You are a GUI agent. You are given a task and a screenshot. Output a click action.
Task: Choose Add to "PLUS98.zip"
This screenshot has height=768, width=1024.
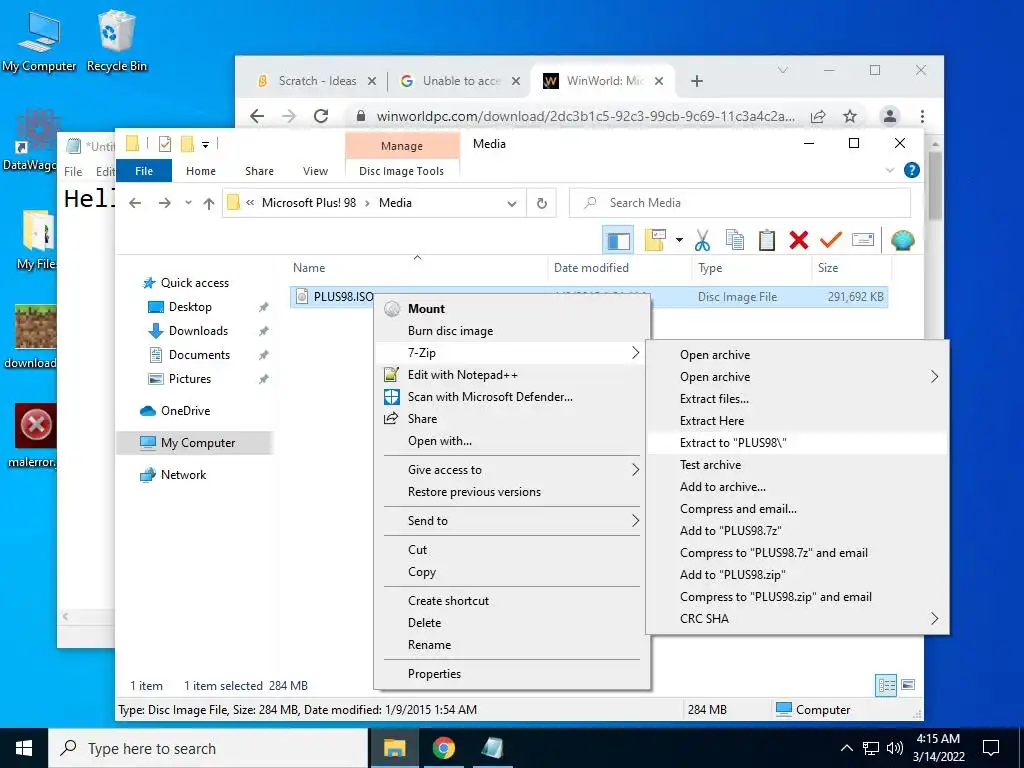797,575
